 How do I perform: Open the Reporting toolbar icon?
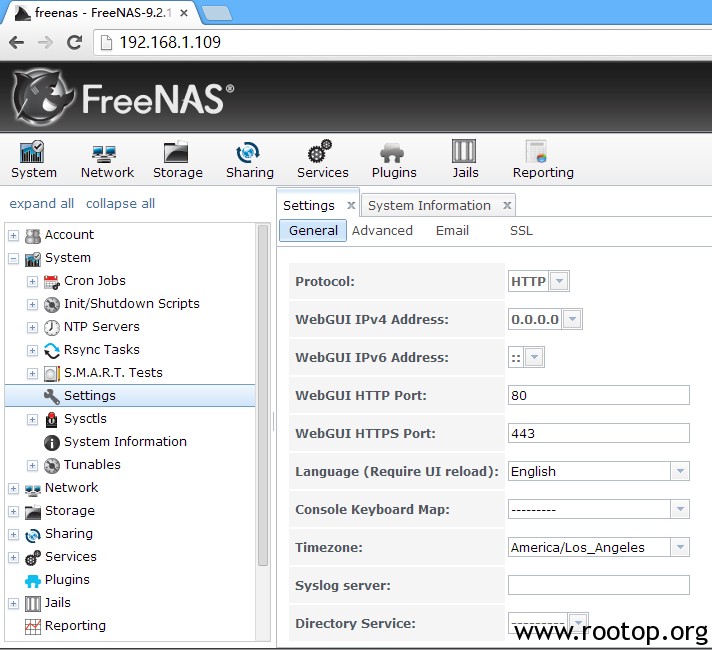pos(543,159)
